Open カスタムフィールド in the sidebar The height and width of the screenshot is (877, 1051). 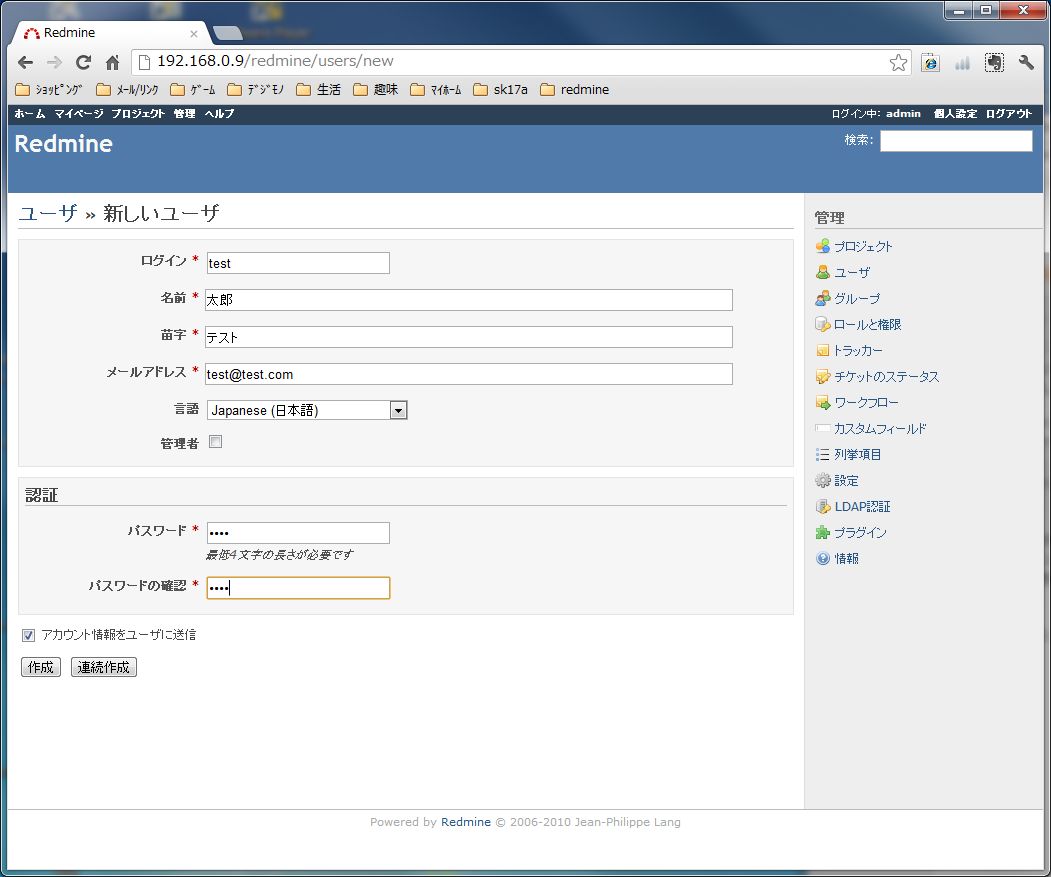[x=879, y=428]
